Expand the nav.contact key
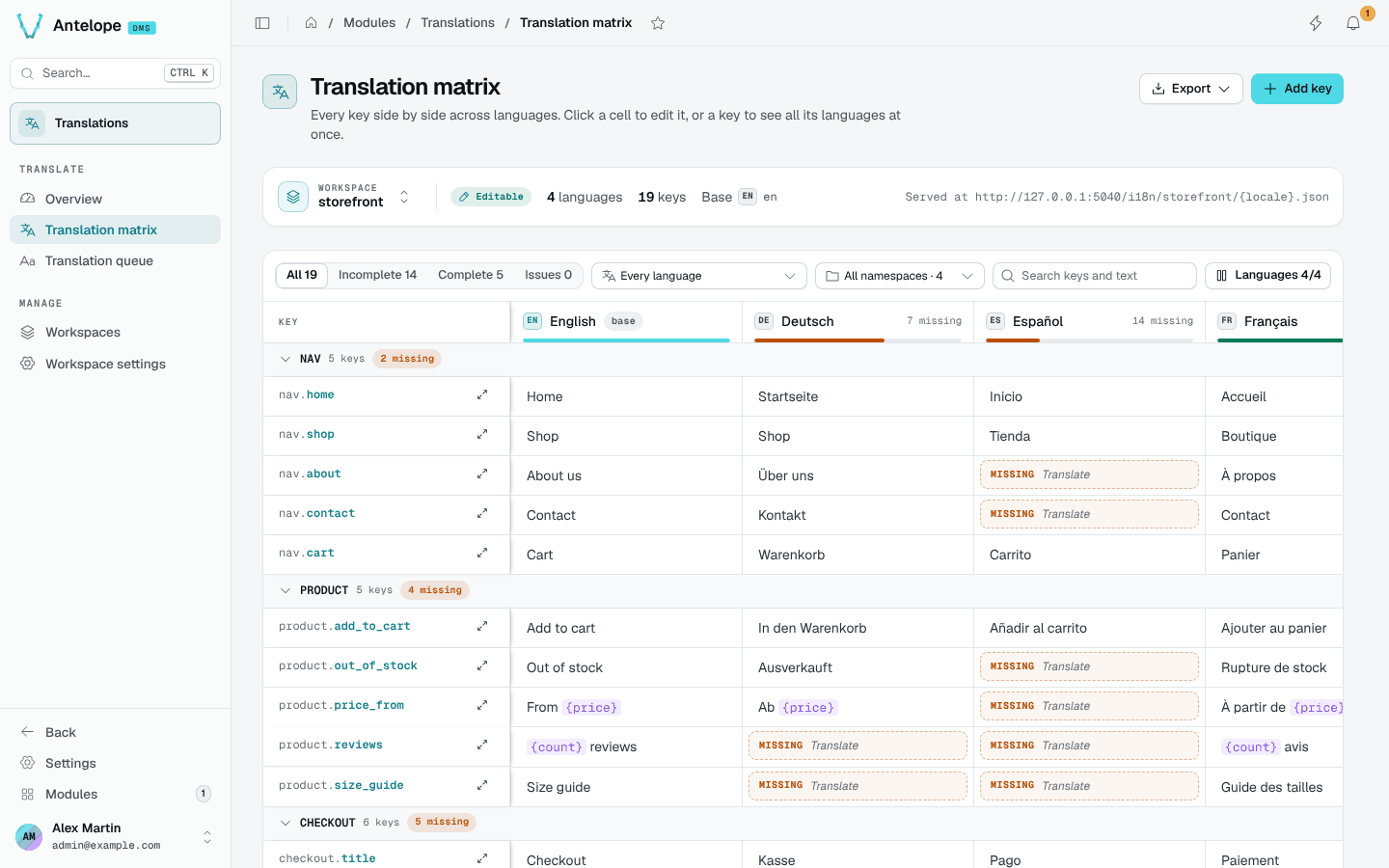 (482, 513)
